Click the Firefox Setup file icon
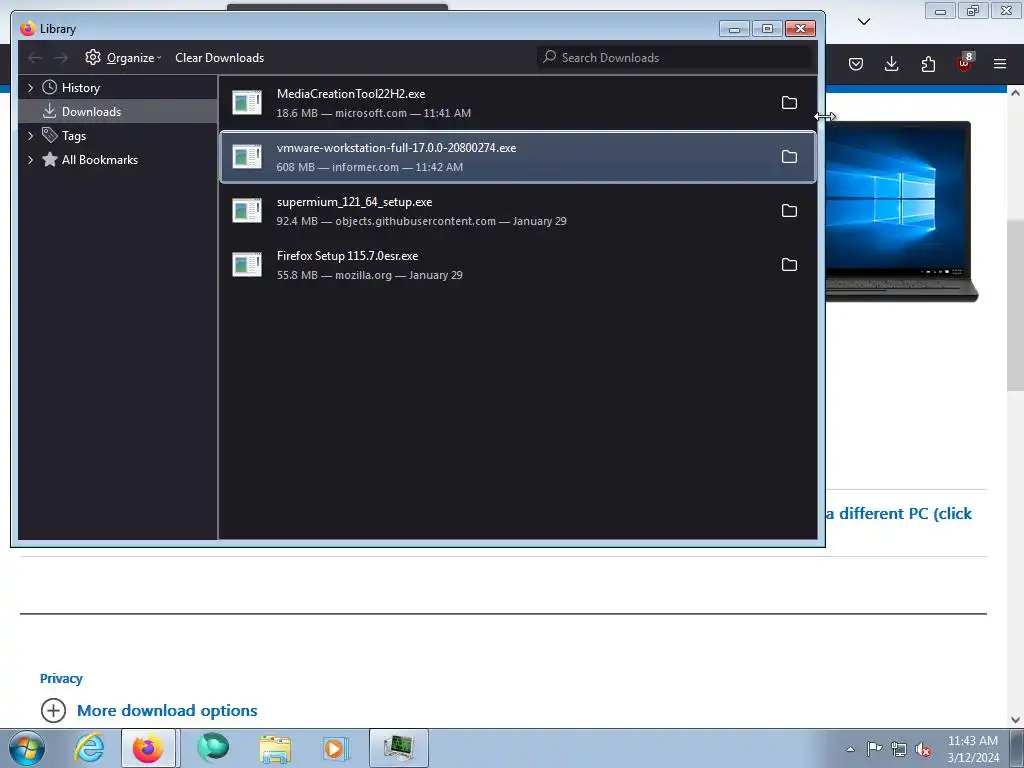 [x=247, y=264]
